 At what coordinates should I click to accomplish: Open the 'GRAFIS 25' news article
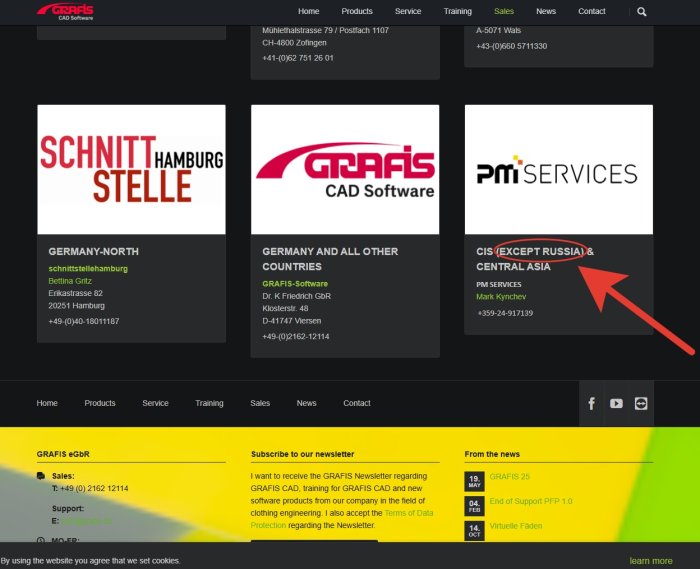510,477
